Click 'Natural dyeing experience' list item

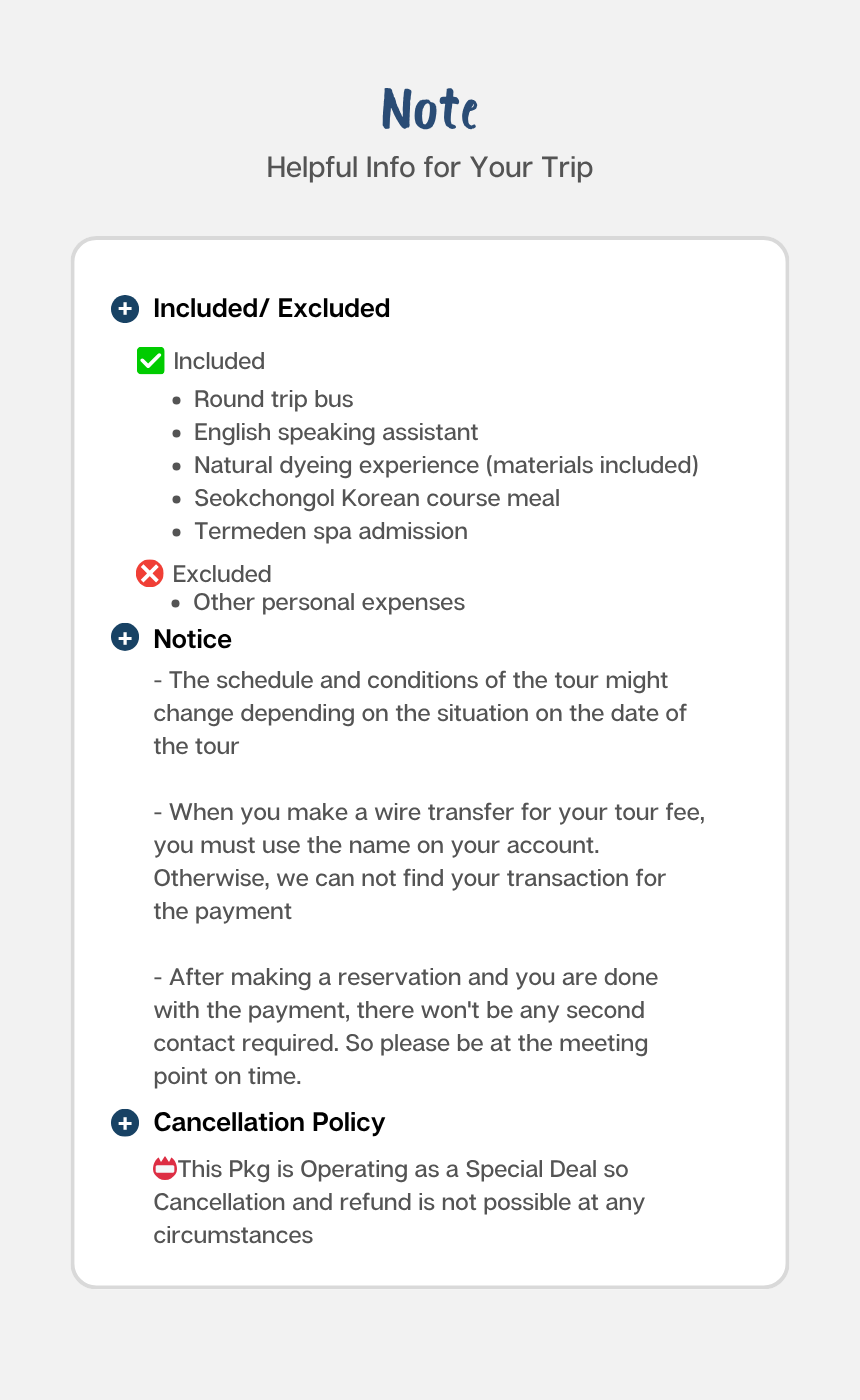click(446, 465)
